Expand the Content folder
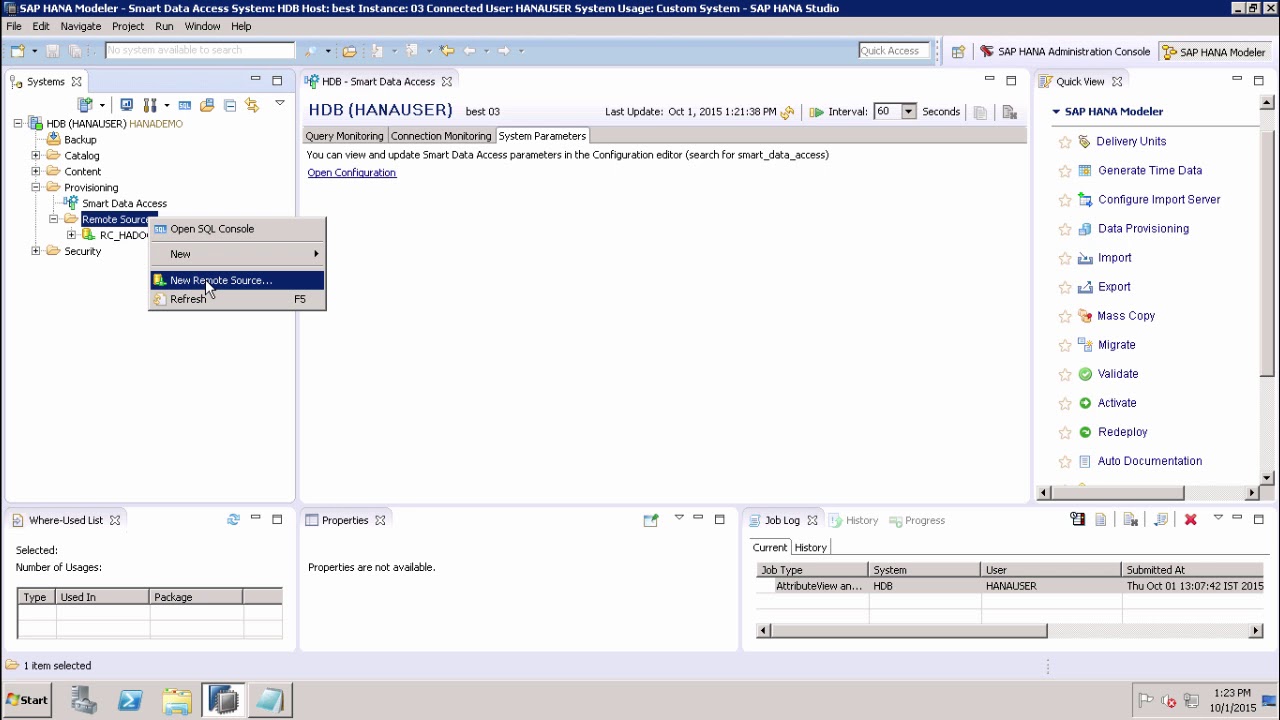 click(x=36, y=172)
